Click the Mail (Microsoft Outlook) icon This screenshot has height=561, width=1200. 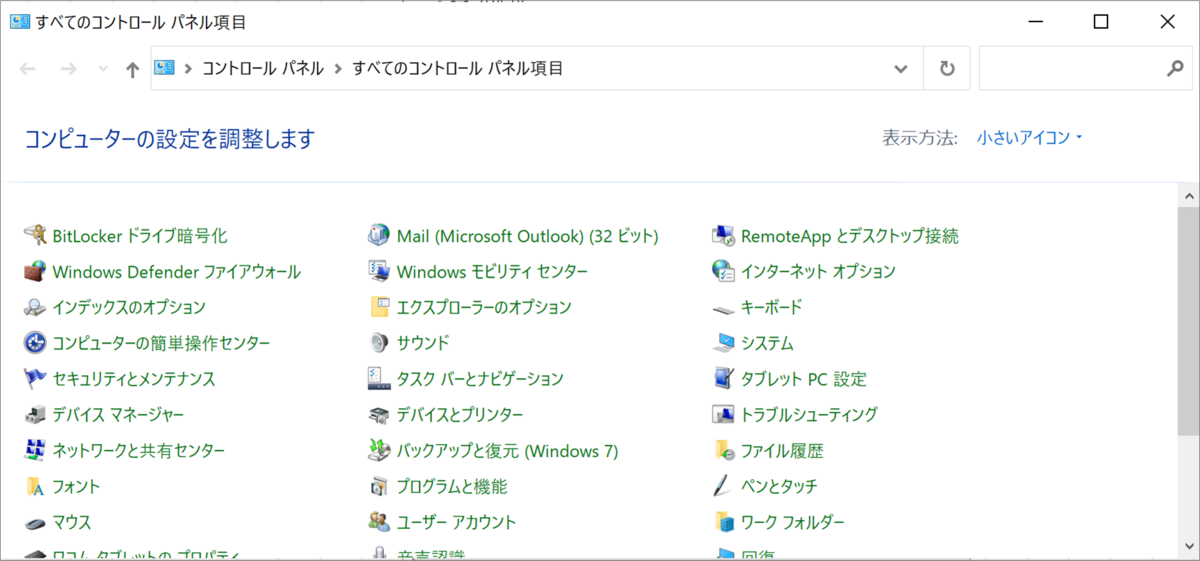[x=379, y=236]
